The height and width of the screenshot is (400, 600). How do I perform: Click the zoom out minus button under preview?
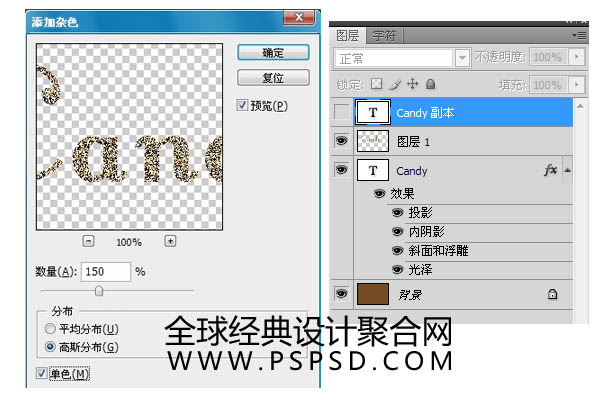tap(88, 241)
